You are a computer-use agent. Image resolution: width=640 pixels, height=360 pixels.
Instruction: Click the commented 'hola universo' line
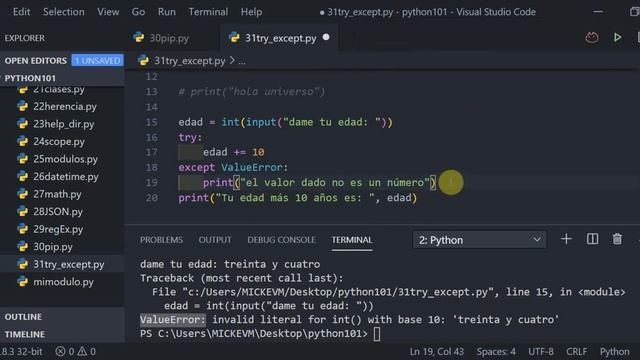coord(251,92)
